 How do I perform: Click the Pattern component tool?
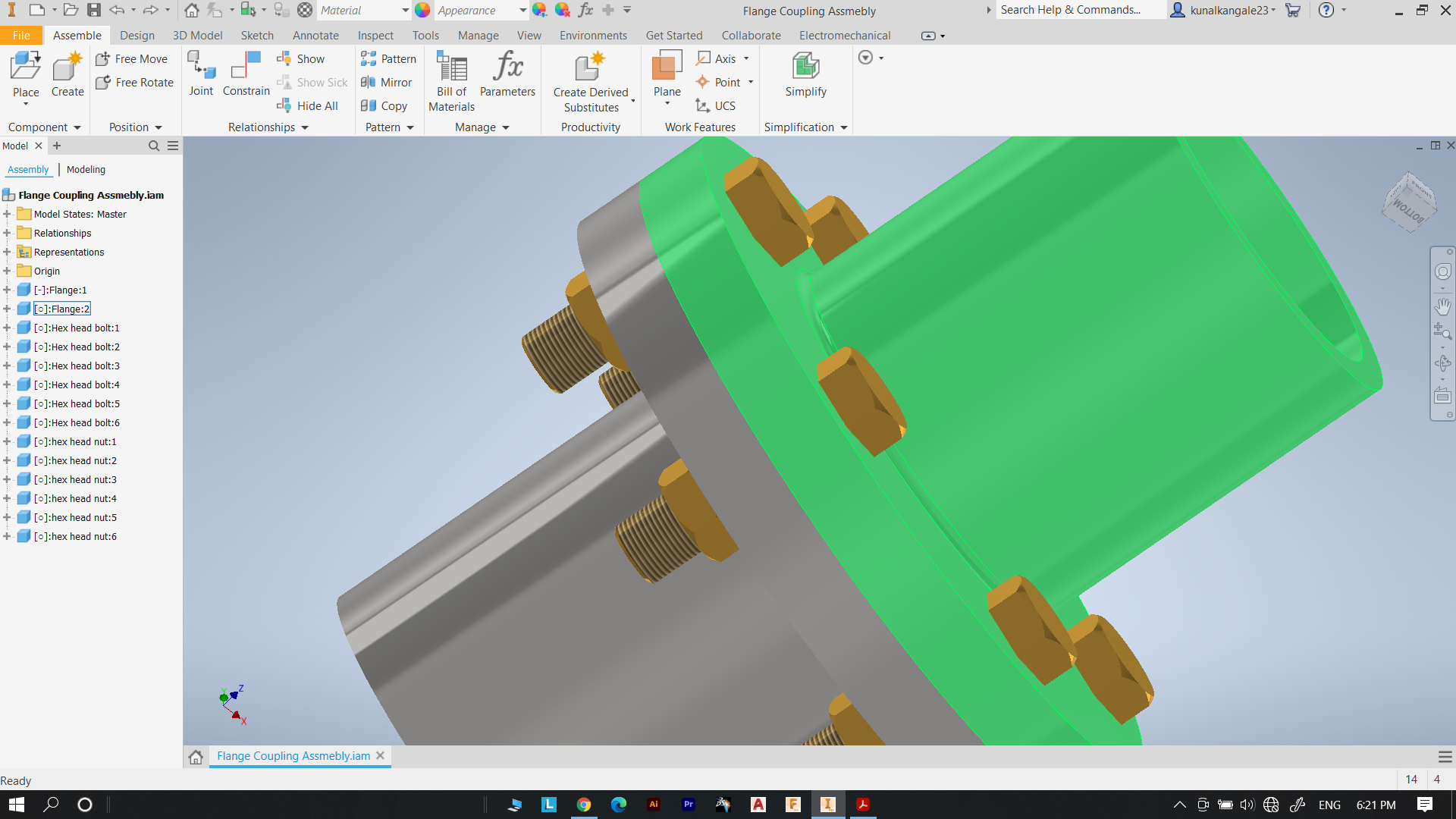(388, 58)
